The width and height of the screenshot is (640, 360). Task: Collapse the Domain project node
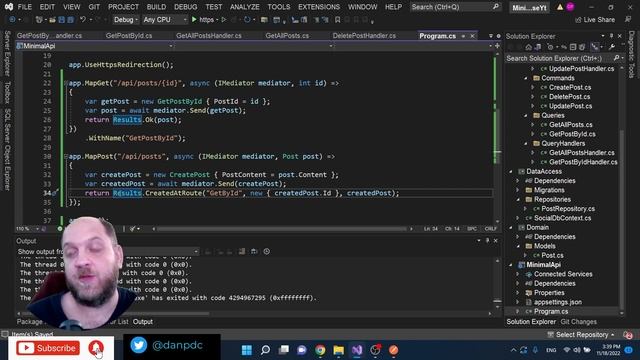(x=511, y=227)
